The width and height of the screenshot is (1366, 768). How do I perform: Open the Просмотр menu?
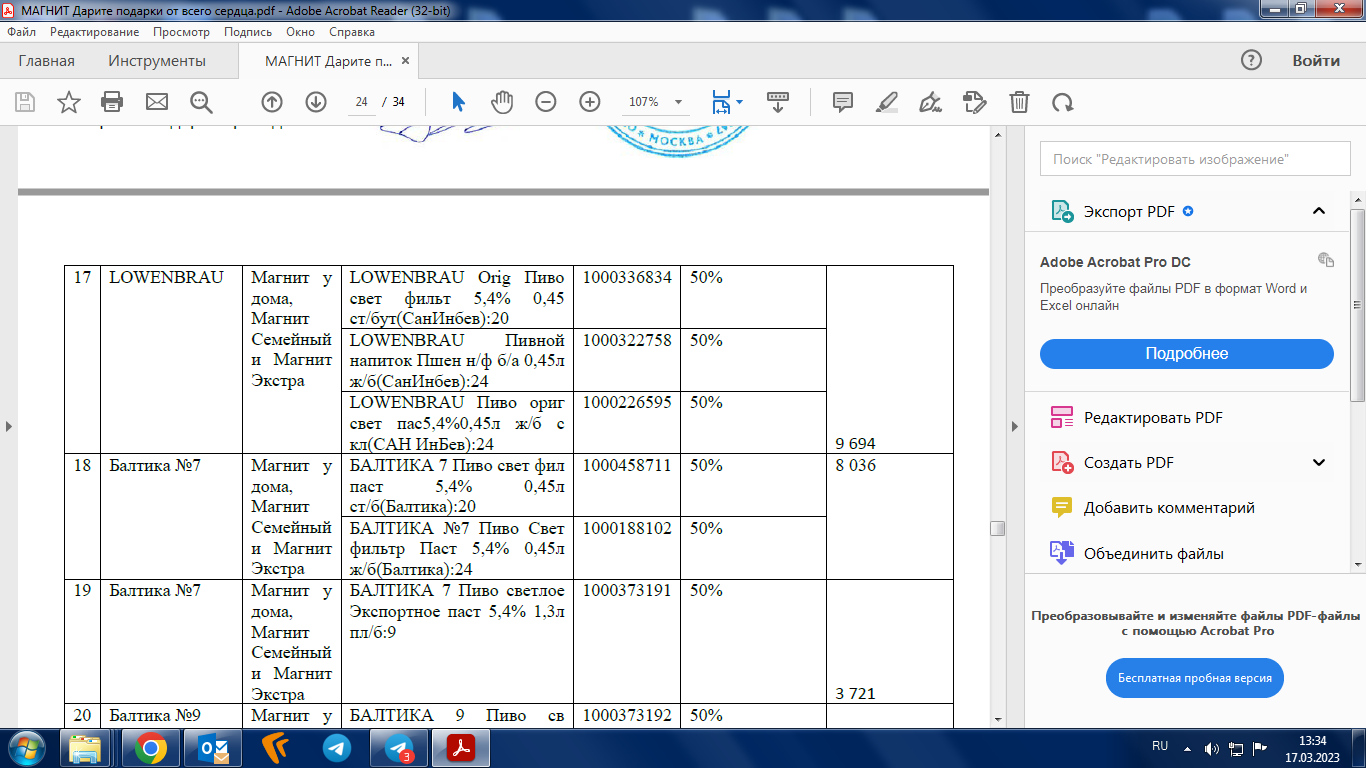click(x=182, y=32)
